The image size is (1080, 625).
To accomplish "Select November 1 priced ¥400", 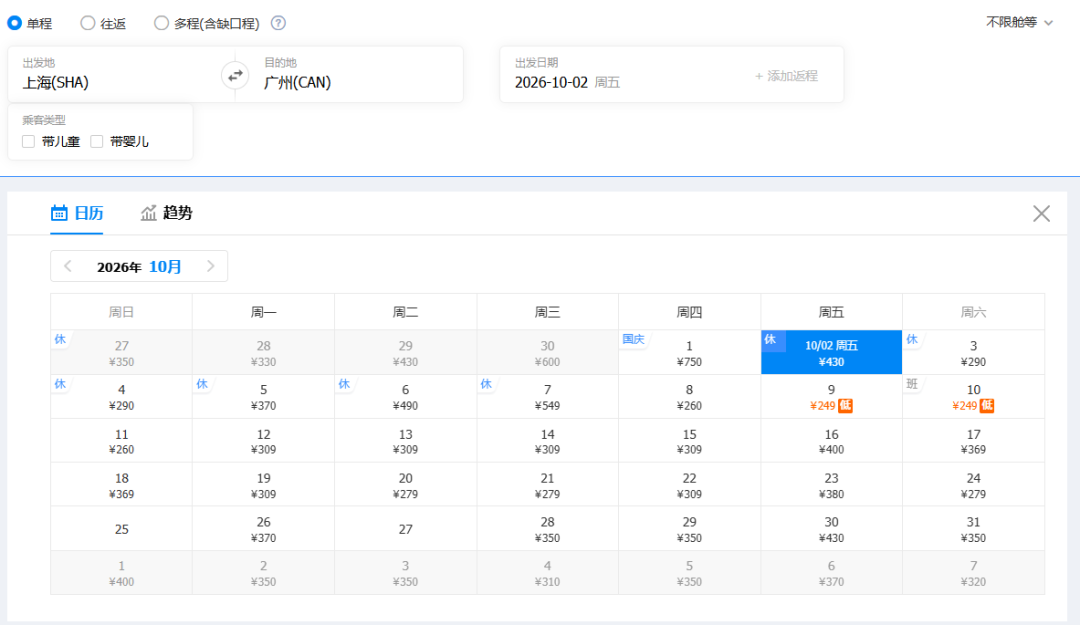I will tap(122, 573).
